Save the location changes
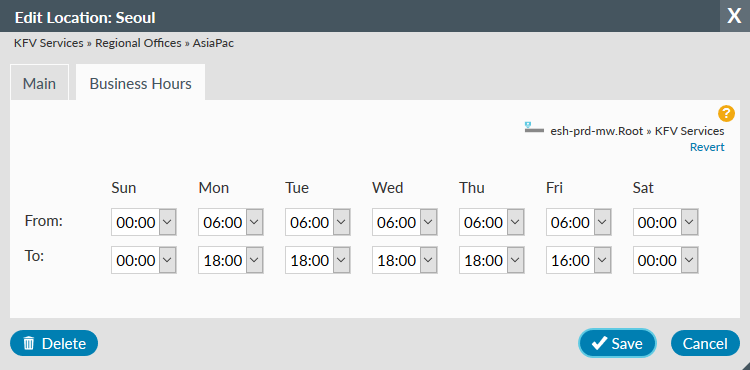 click(x=617, y=343)
